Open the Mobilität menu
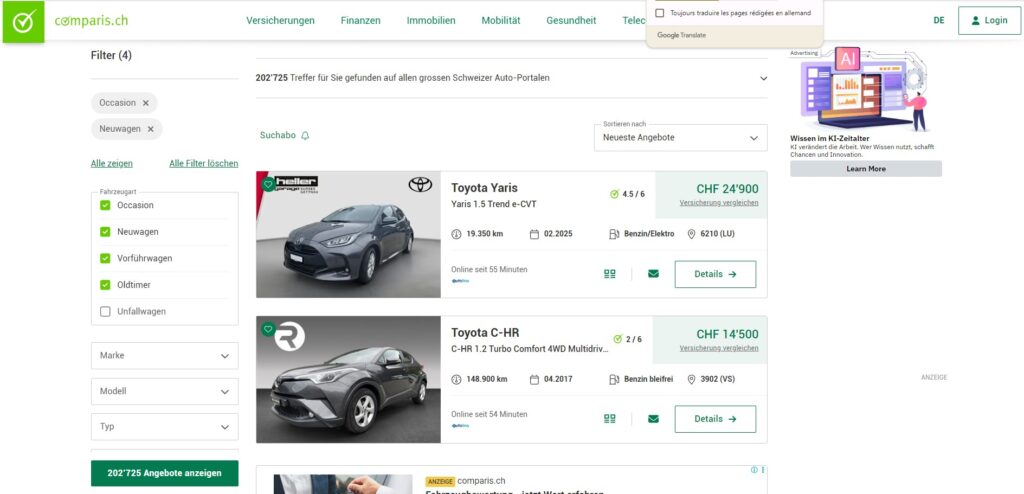The height and width of the screenshot is (494, 1024). [501, 20]
